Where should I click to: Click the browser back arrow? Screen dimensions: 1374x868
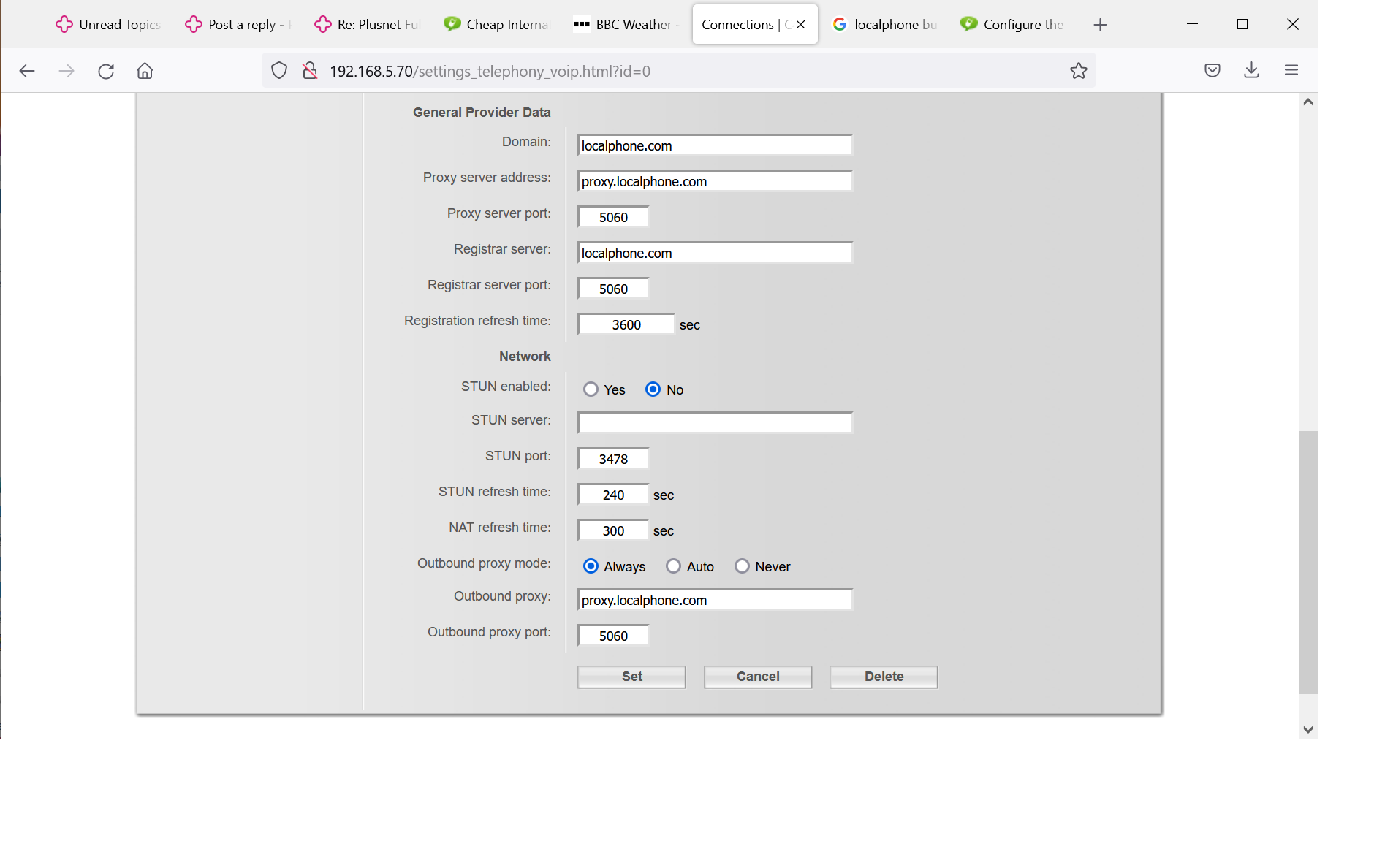point(27,71)
